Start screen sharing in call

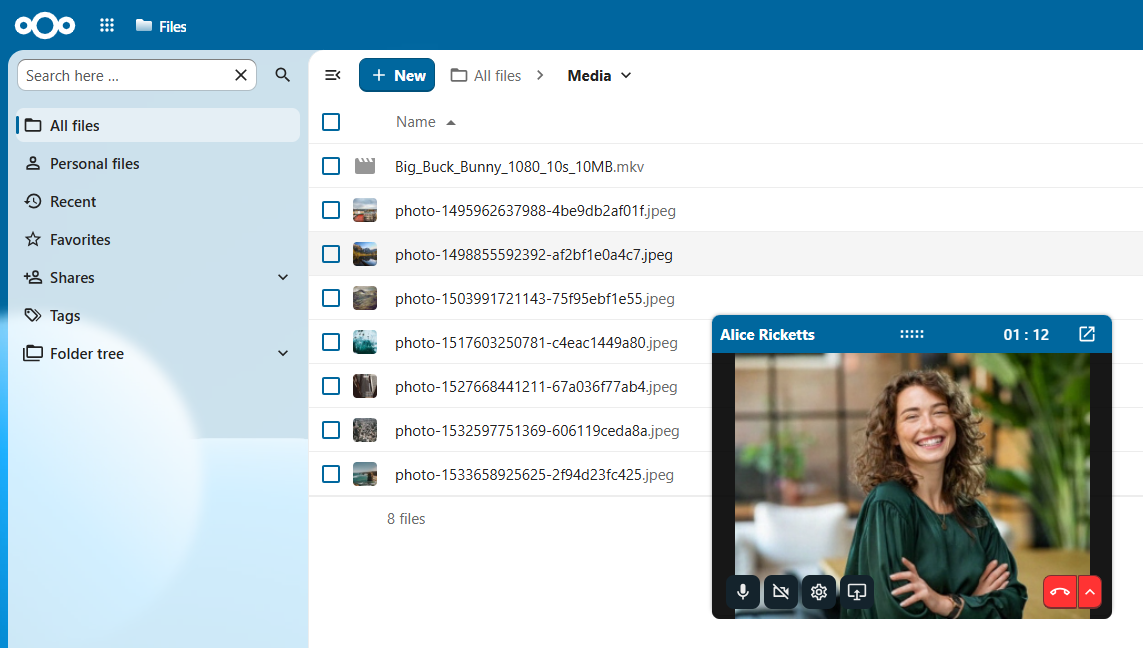(857, 591)
